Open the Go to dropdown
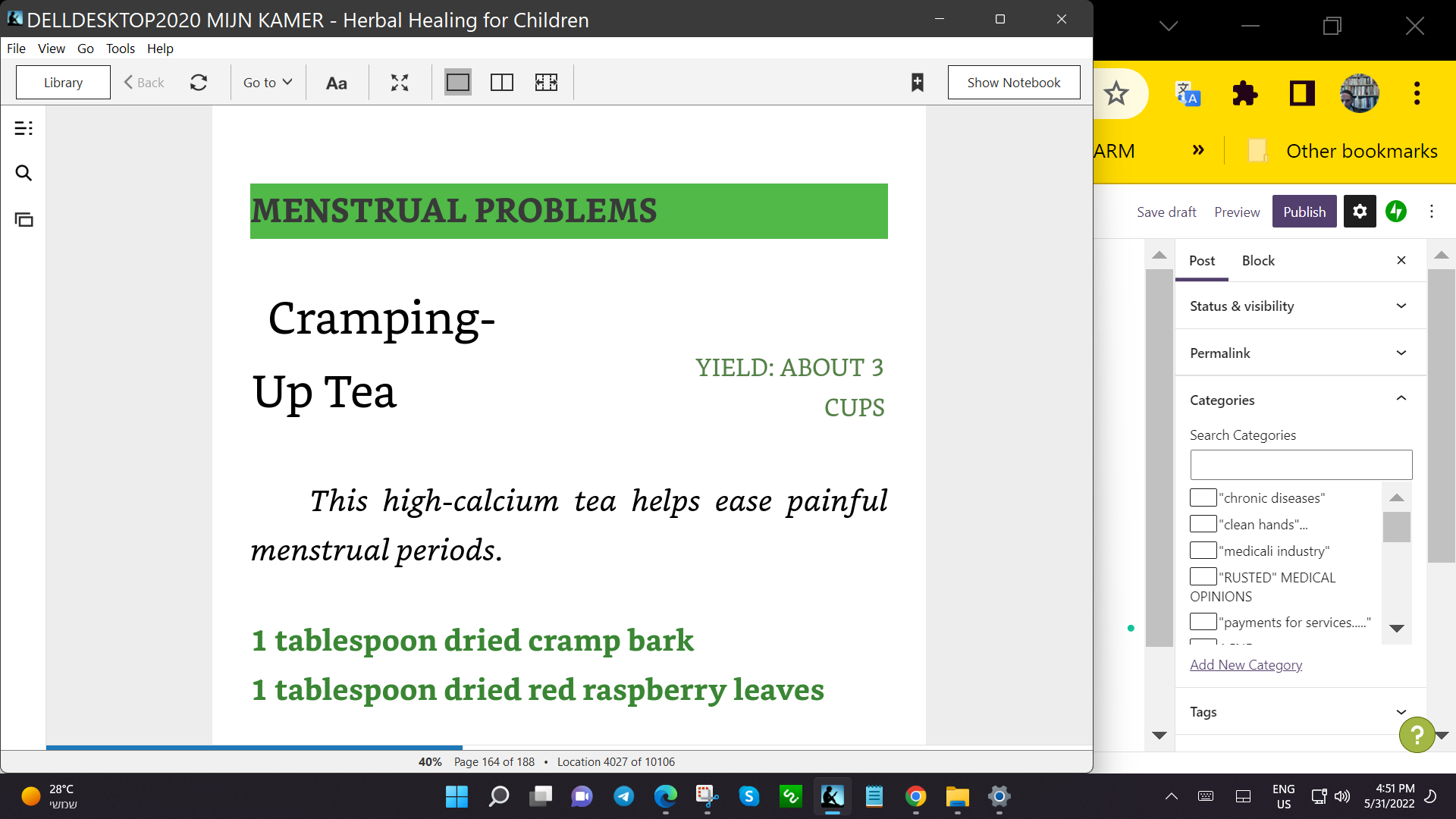The width and height of the screenshot is (1456, 819). coord(267,83)
